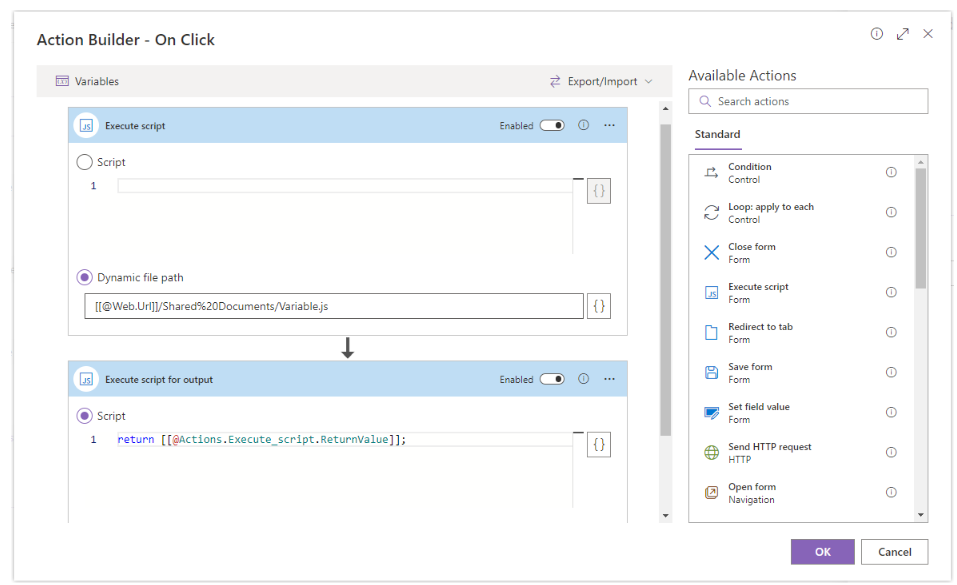Open more options for Execute script for output
Image resolution: width=957 pixels, height=585 pixels.
[609, 379]
